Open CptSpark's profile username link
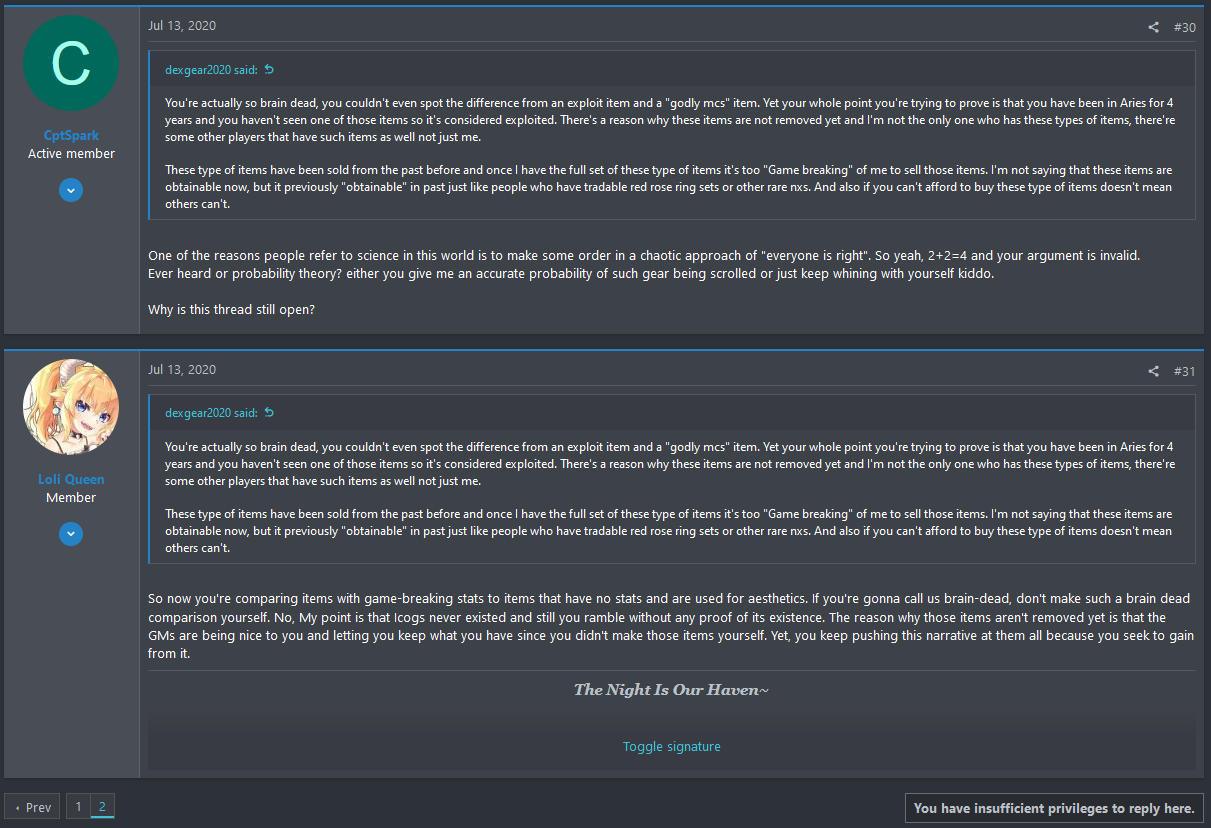 click(71, 135)
